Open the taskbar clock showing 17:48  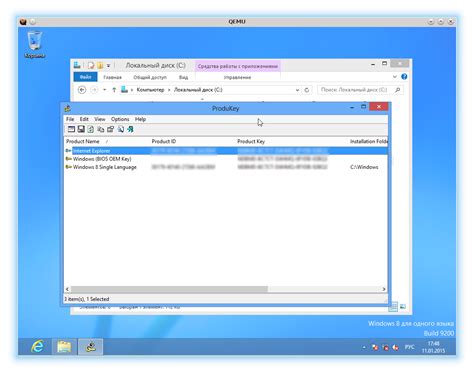pos(433,347)
